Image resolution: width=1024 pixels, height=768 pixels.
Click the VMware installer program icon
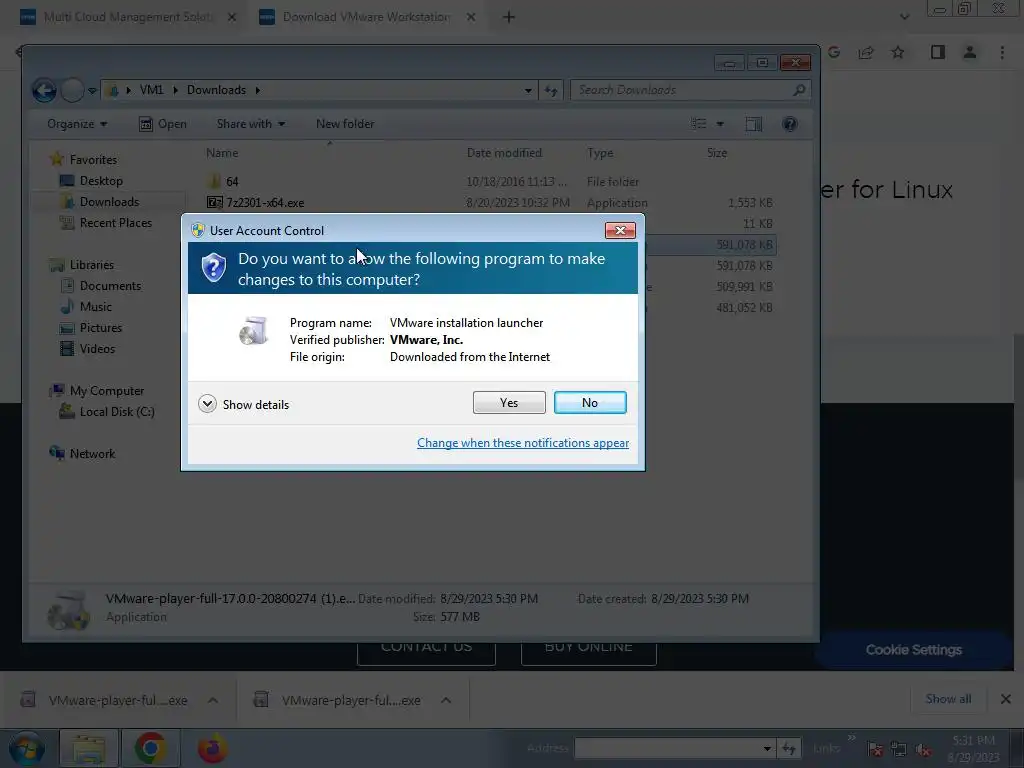point(253,330)
